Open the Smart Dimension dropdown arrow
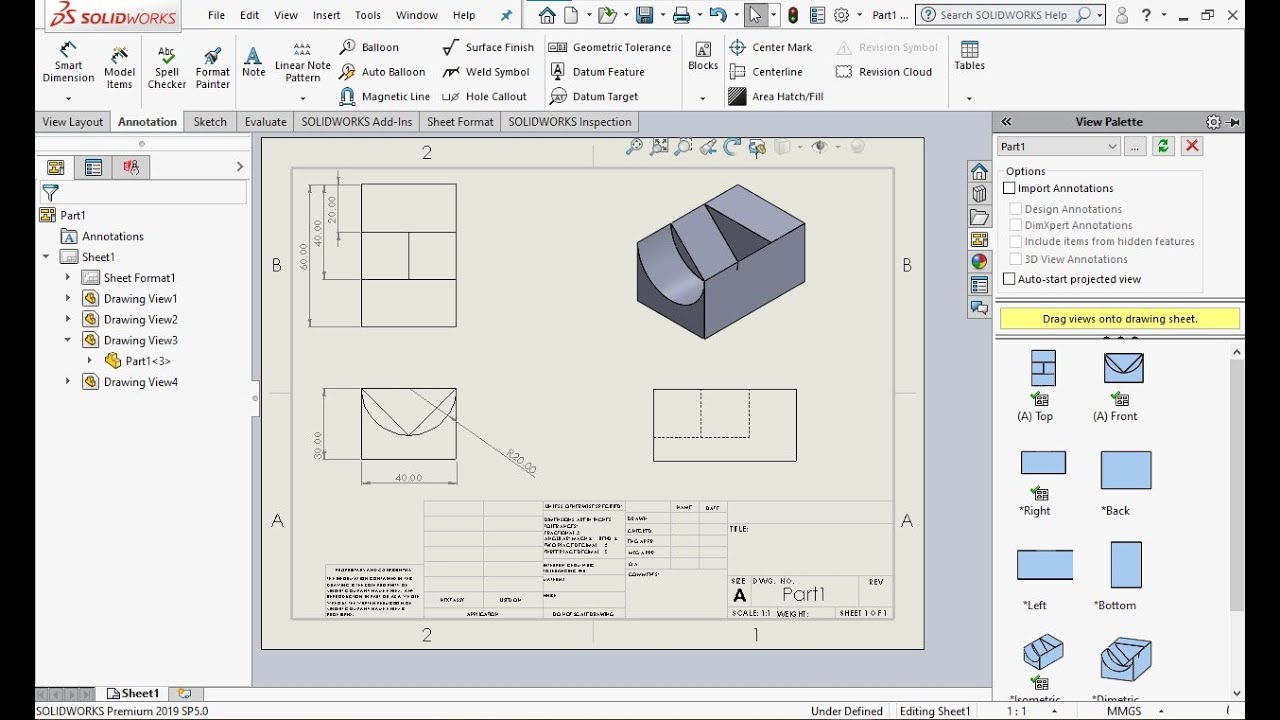This screenshot has width=1280, height=720. [68, 98]
